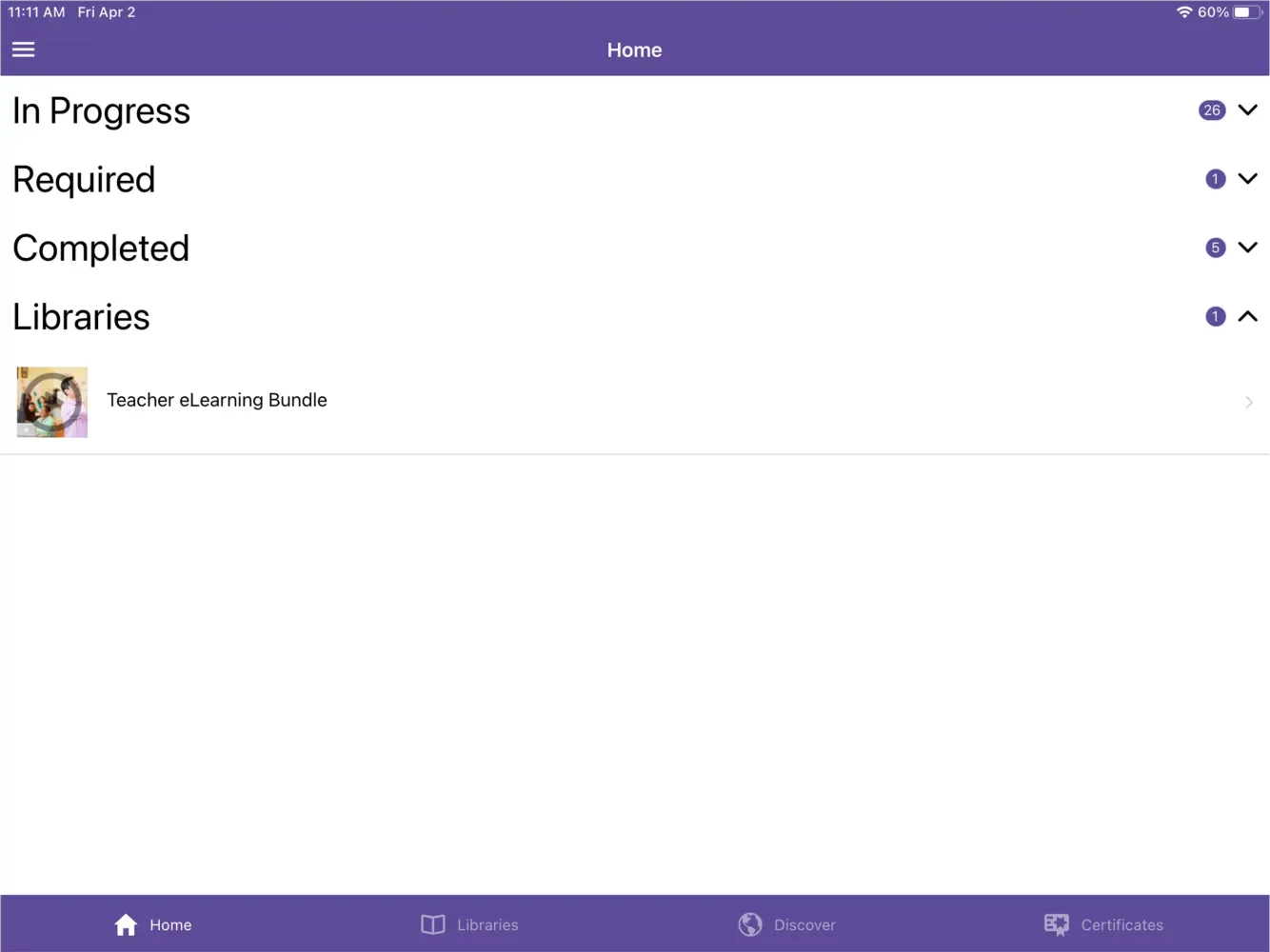Click the Teacher eLearning Bundle thumbnail
1270x952 pixels.
52,402
